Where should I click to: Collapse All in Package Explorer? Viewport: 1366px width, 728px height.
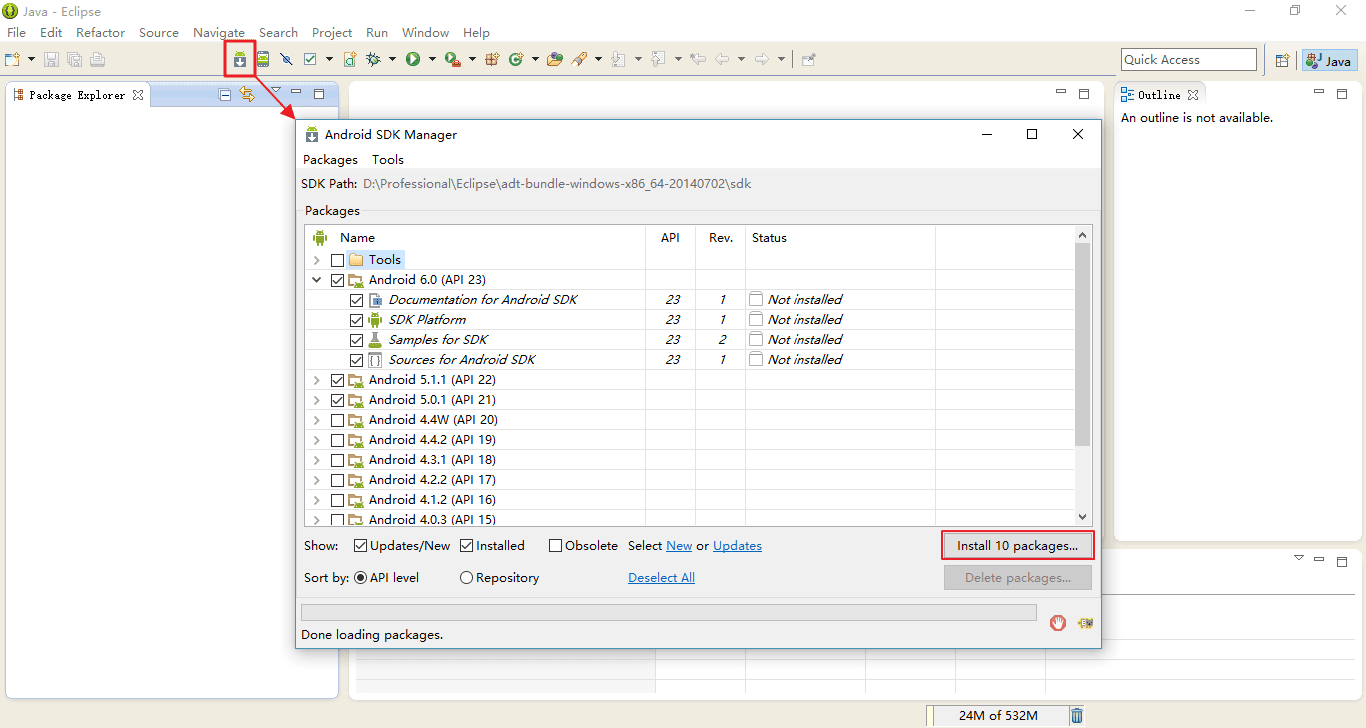225,95
